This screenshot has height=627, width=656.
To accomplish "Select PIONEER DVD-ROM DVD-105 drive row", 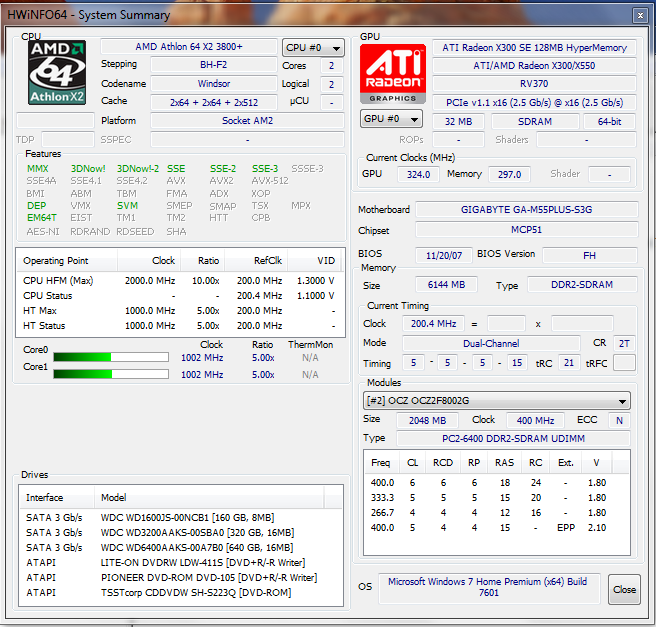I will 181,578.
